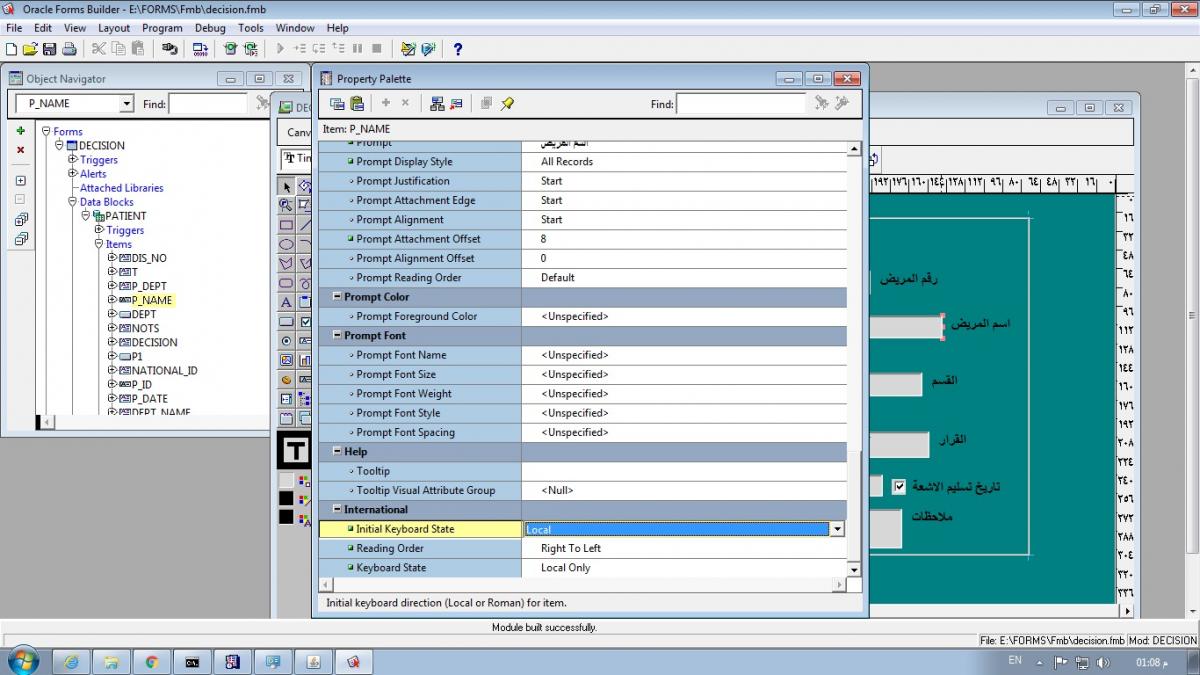Click the Copy Properties icon in Property Palette
The image size is (1200, 675).
tap(338, 103)
